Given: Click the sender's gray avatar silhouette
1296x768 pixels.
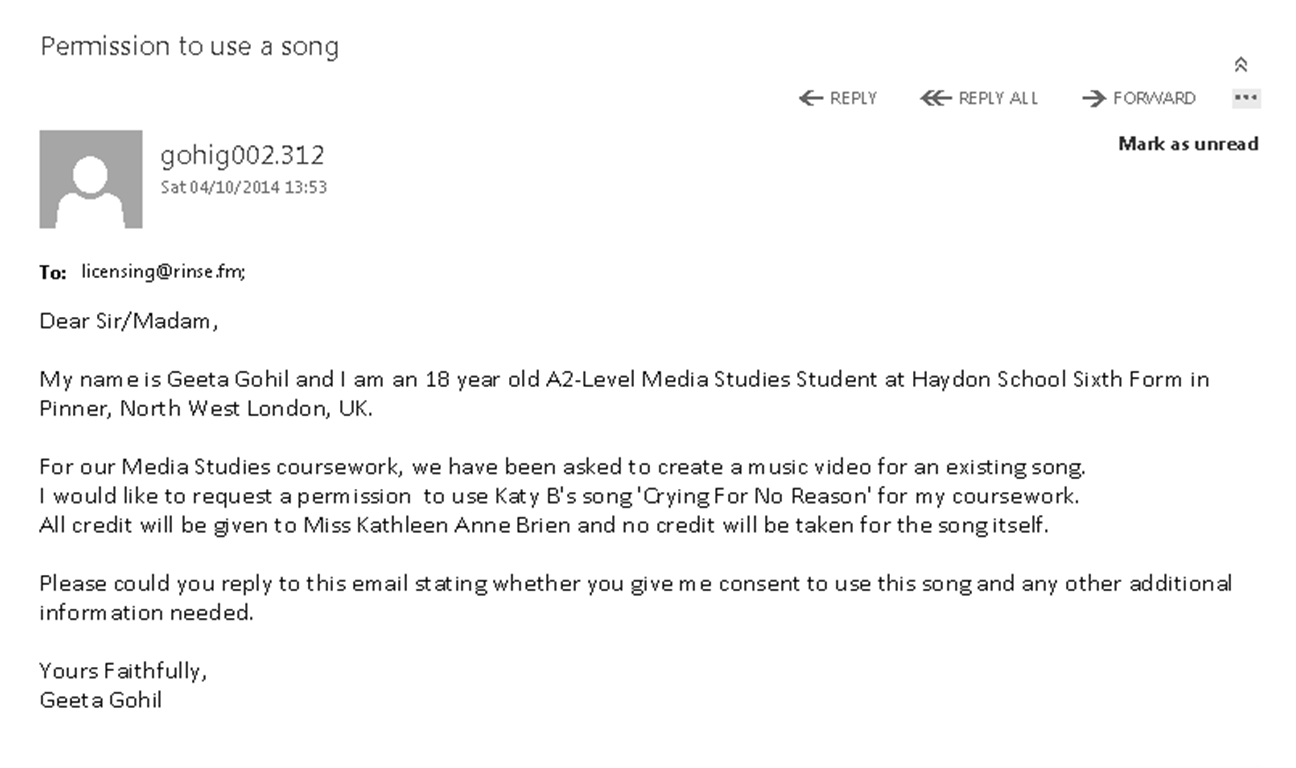Looking at the screenshot, I should pyautogui.click(x=90, y=179).
